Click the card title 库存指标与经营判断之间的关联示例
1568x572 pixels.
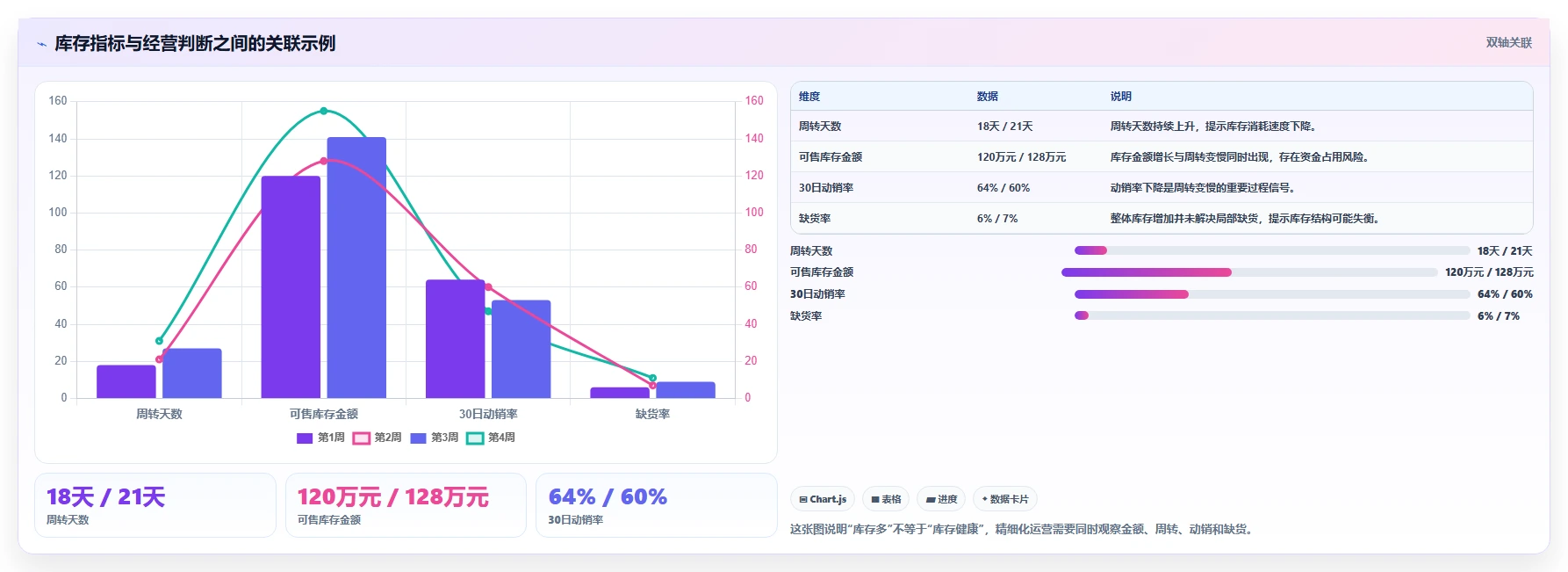[x=195, y=43]
